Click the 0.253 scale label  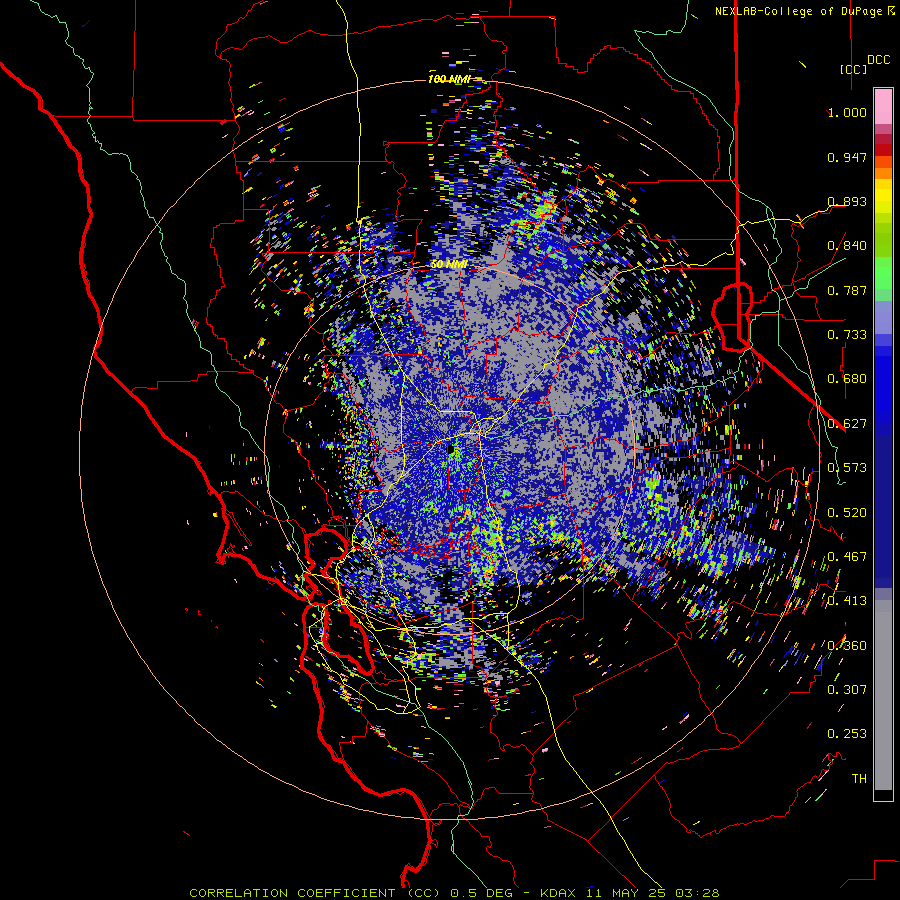point(847,734)
